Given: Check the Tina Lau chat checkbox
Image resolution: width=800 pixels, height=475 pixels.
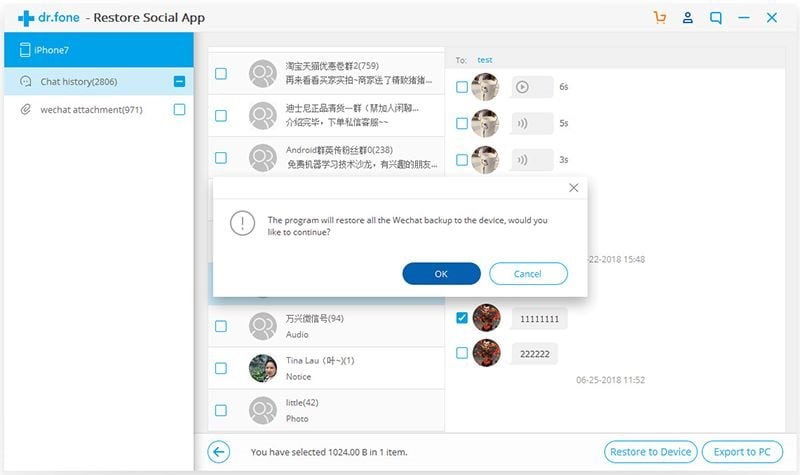Looking at the screenshot, I should coord(221,368).
